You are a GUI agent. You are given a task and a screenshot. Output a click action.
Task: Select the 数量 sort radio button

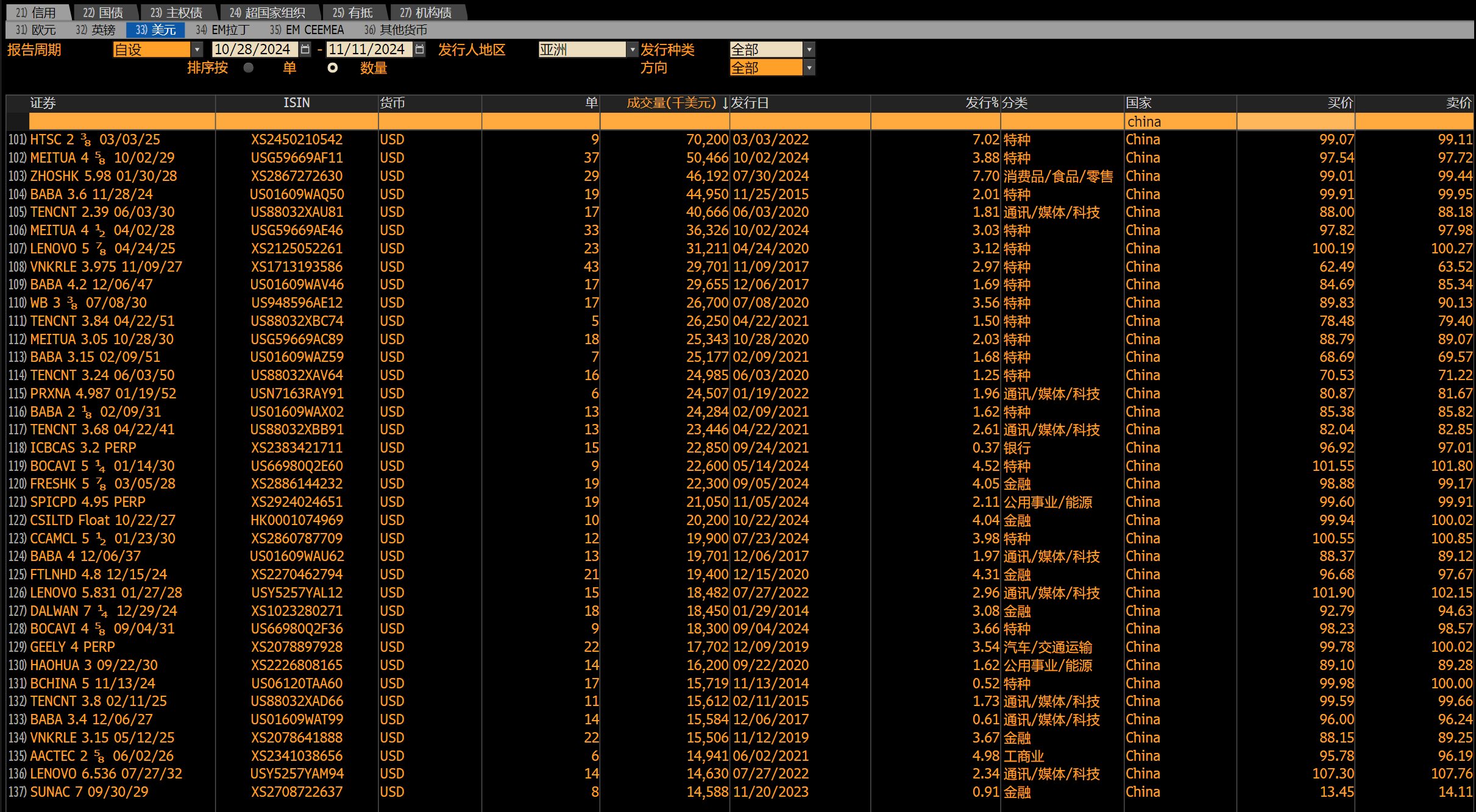[x=332, y=68]
